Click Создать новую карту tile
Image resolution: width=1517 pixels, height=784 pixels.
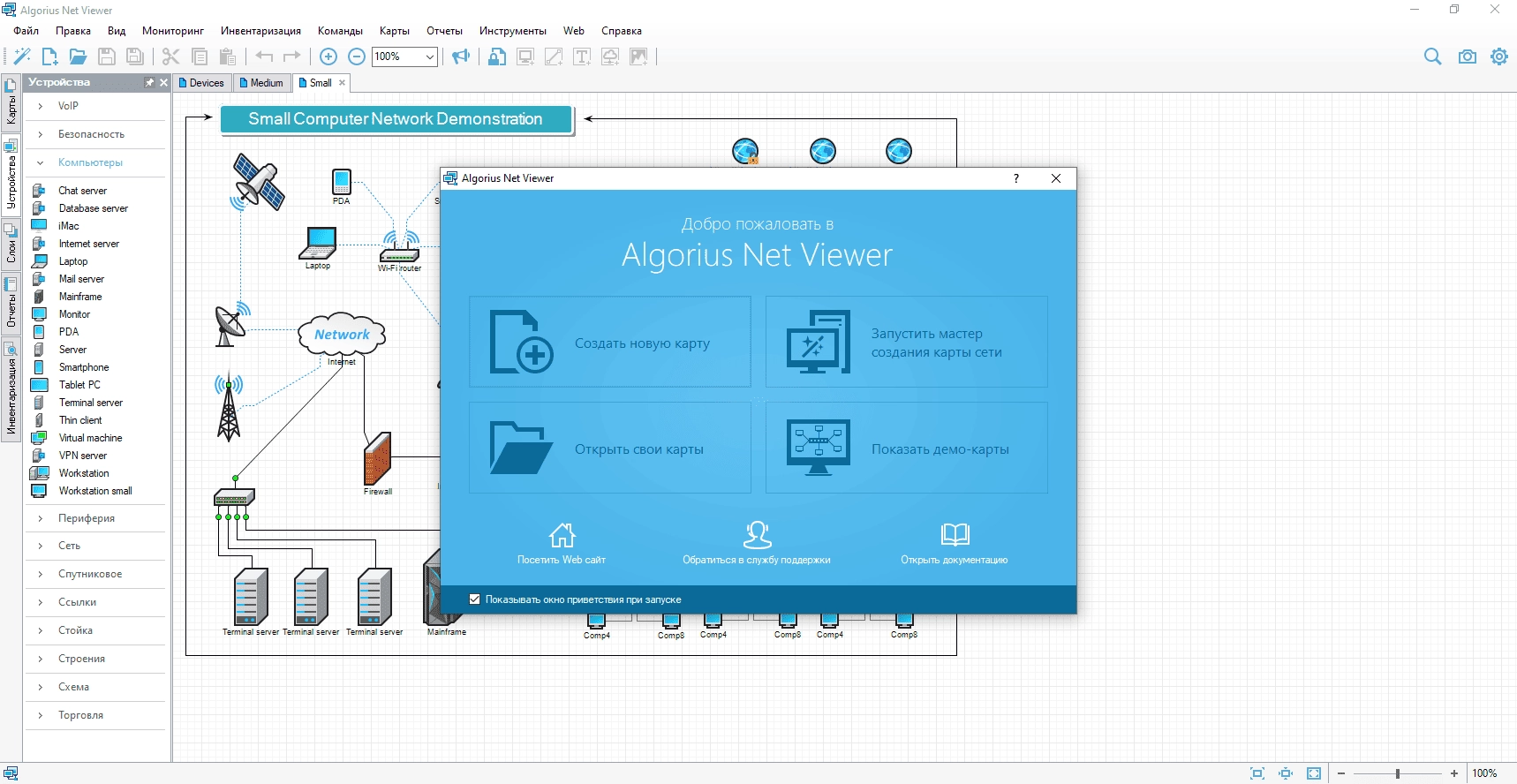point(610,342)
